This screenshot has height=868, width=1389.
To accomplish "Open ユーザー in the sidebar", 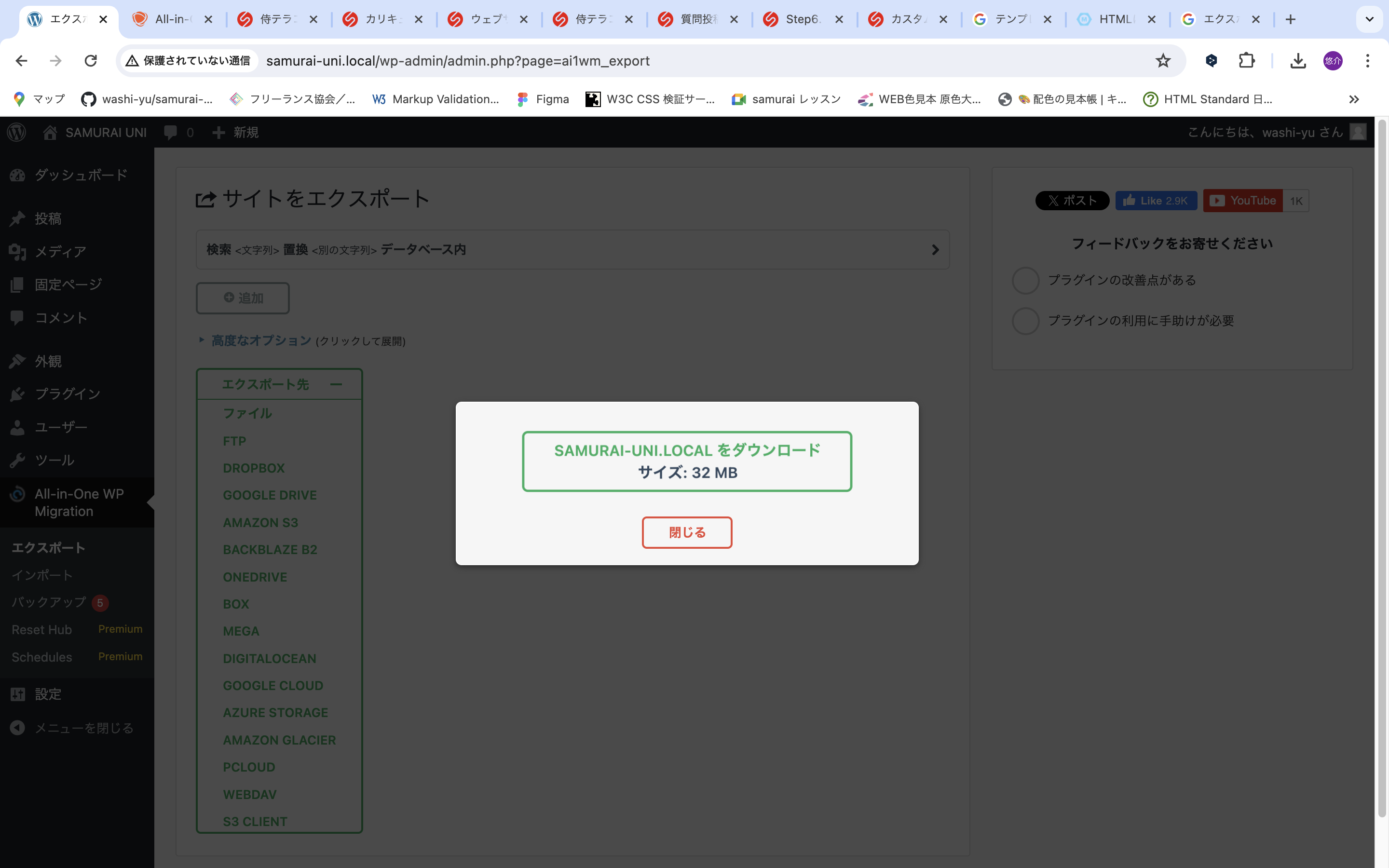I will [x=77, y=427].
